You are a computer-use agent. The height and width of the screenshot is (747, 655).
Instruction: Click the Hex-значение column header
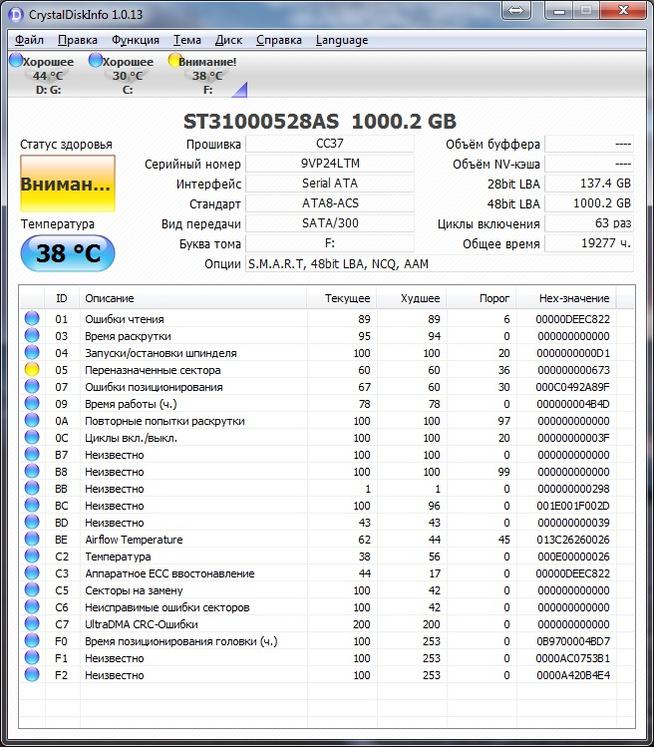(566, 298)
